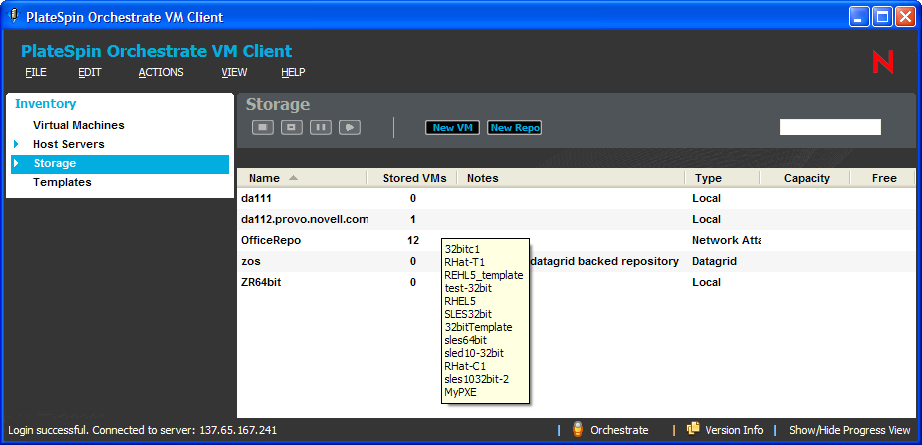Viewport: 922px width, 445px height.
Task: Click the search field in Storage toolbar
Action: tap(830, 127)
